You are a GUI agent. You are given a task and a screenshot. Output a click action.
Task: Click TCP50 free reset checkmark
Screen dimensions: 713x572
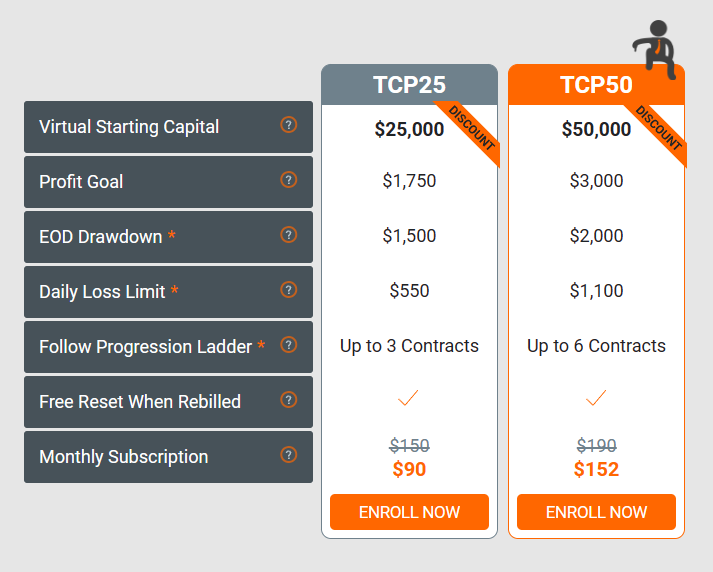click(596, 398)
